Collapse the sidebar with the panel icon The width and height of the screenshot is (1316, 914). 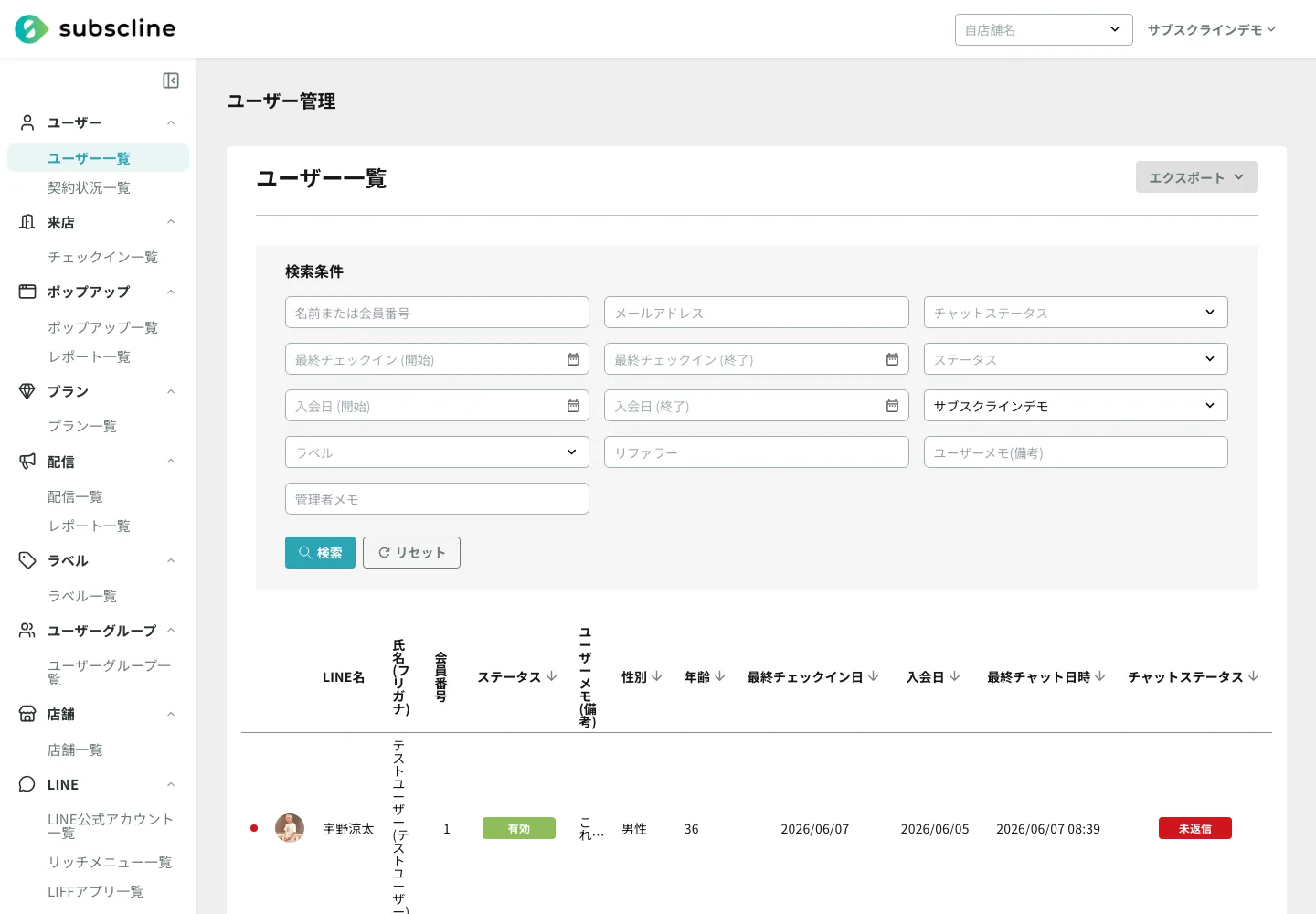pos(171,80)
